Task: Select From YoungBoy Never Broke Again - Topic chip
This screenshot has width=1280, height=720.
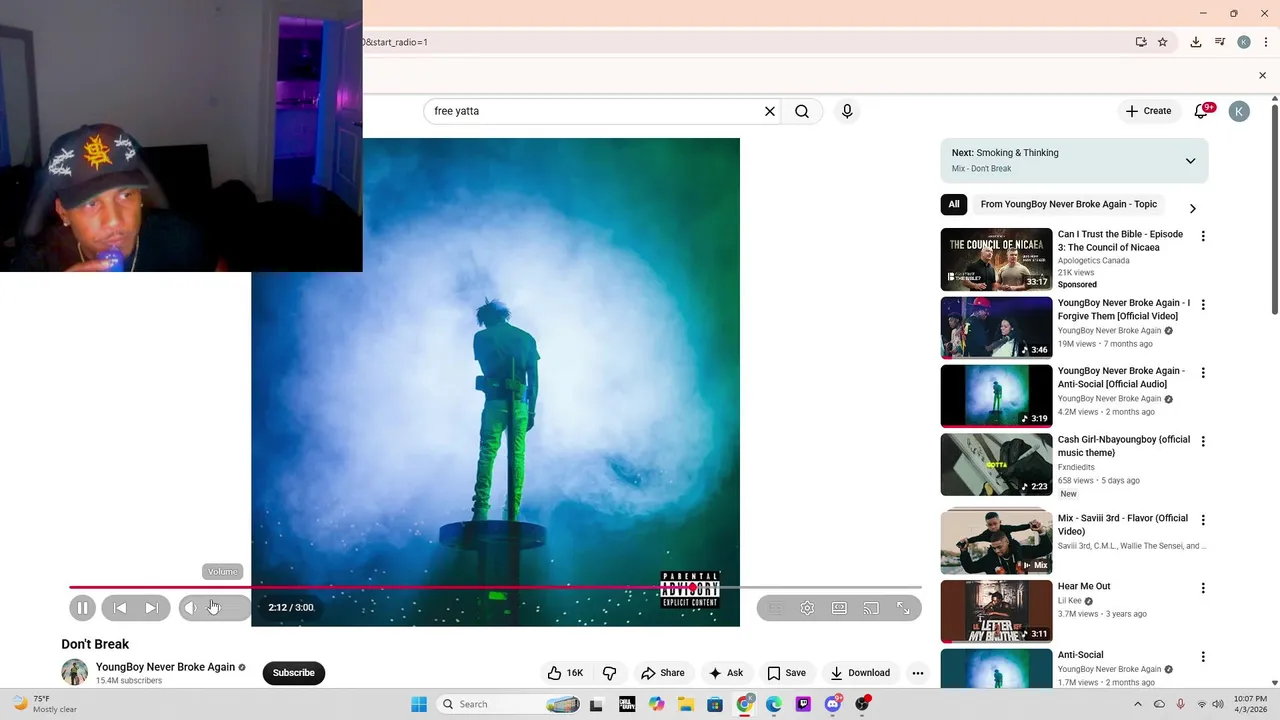Action: [1069, 204]
